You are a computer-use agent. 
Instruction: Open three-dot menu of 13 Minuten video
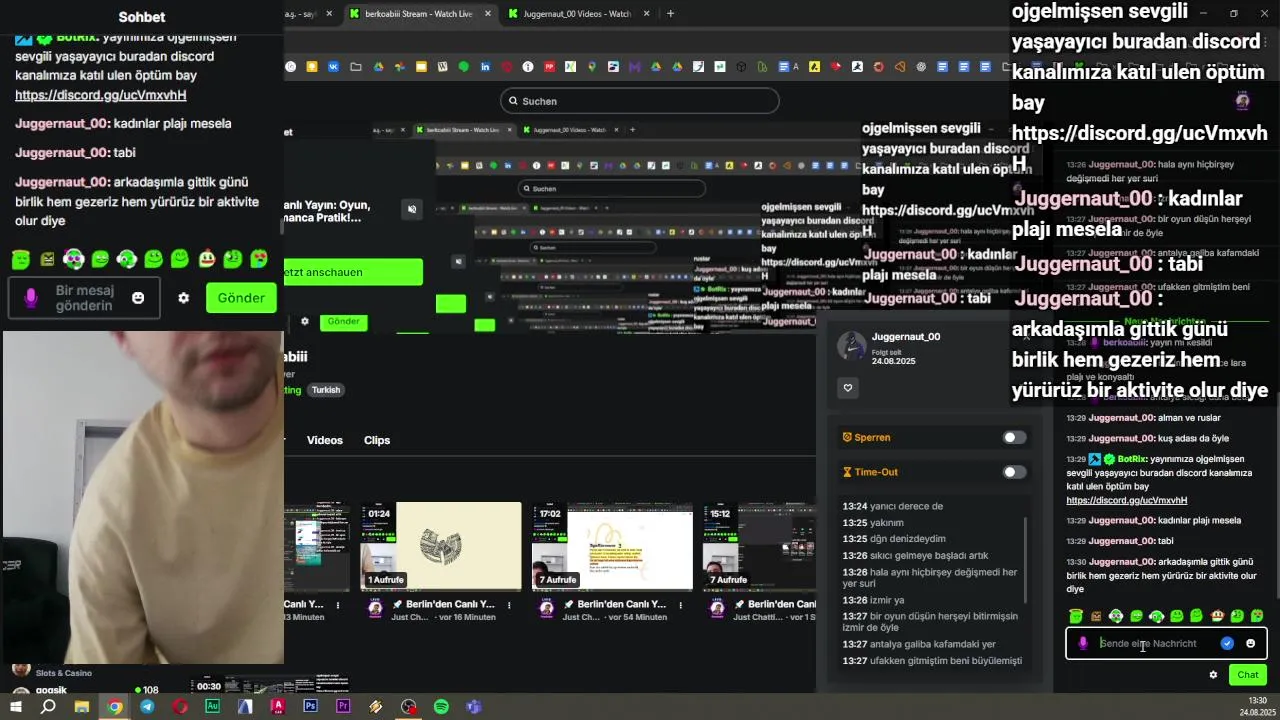pos(338,605)
